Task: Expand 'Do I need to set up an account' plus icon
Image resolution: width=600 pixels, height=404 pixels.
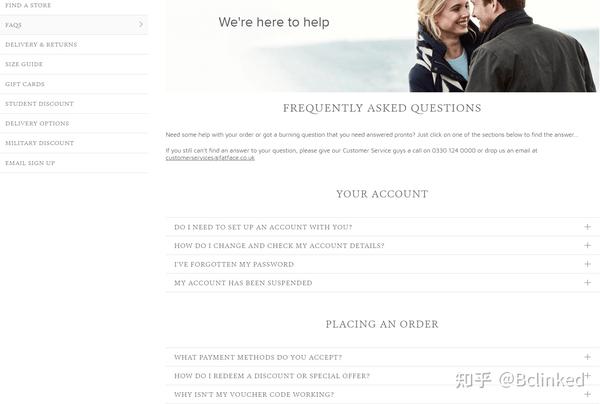Action: coord(587,227)
